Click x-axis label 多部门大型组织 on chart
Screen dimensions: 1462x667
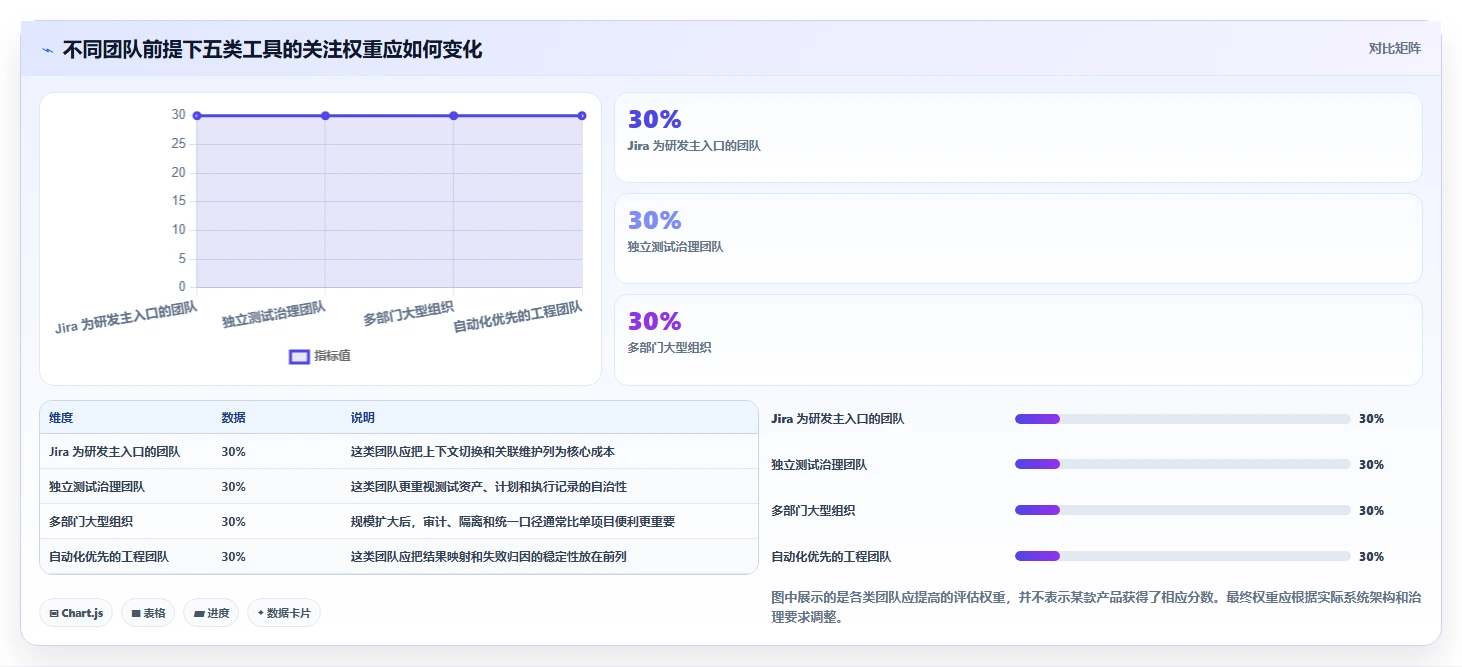tap(408, 314)
